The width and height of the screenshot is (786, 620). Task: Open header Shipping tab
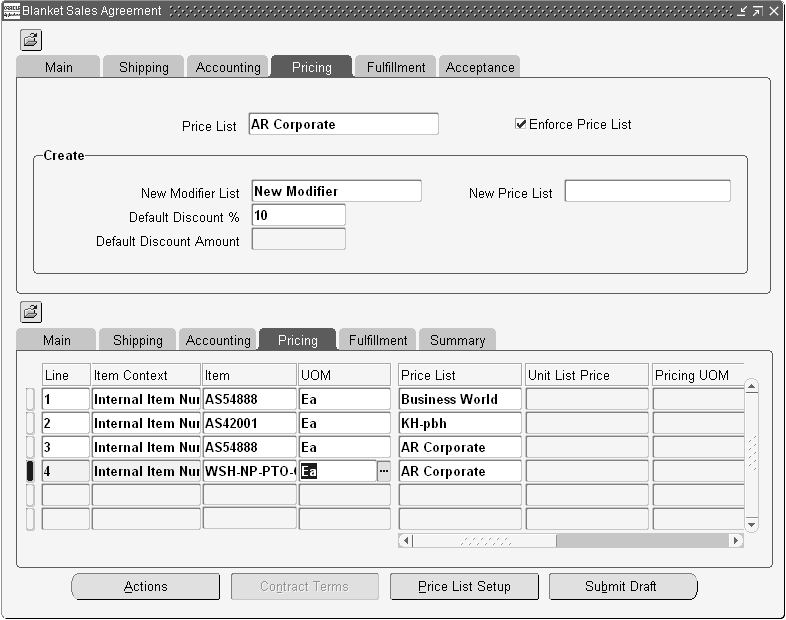coord(143,67)
